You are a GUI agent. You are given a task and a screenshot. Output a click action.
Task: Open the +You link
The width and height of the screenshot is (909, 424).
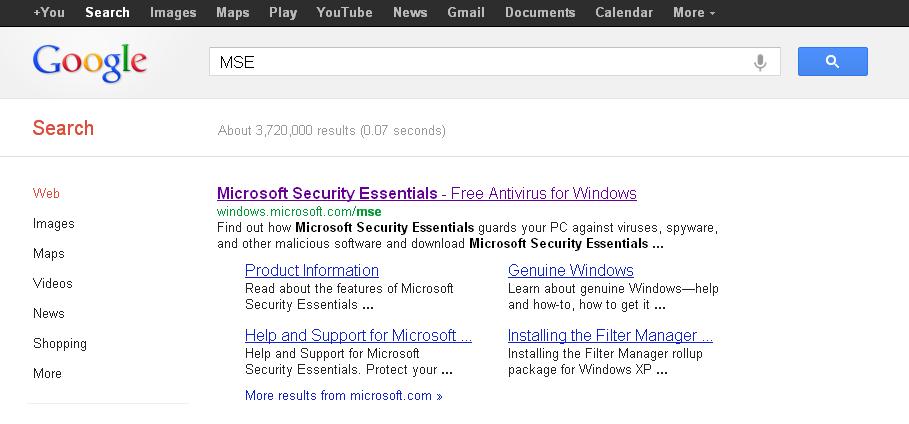click(x=49, y=13)
